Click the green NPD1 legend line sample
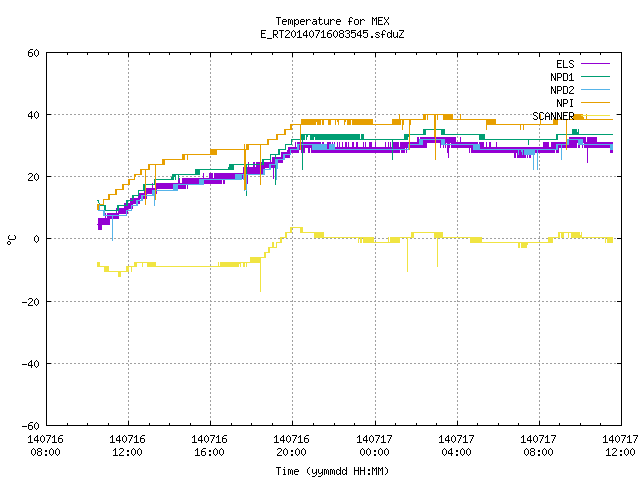The image size is (640, 480). click(x=595, y=77)
